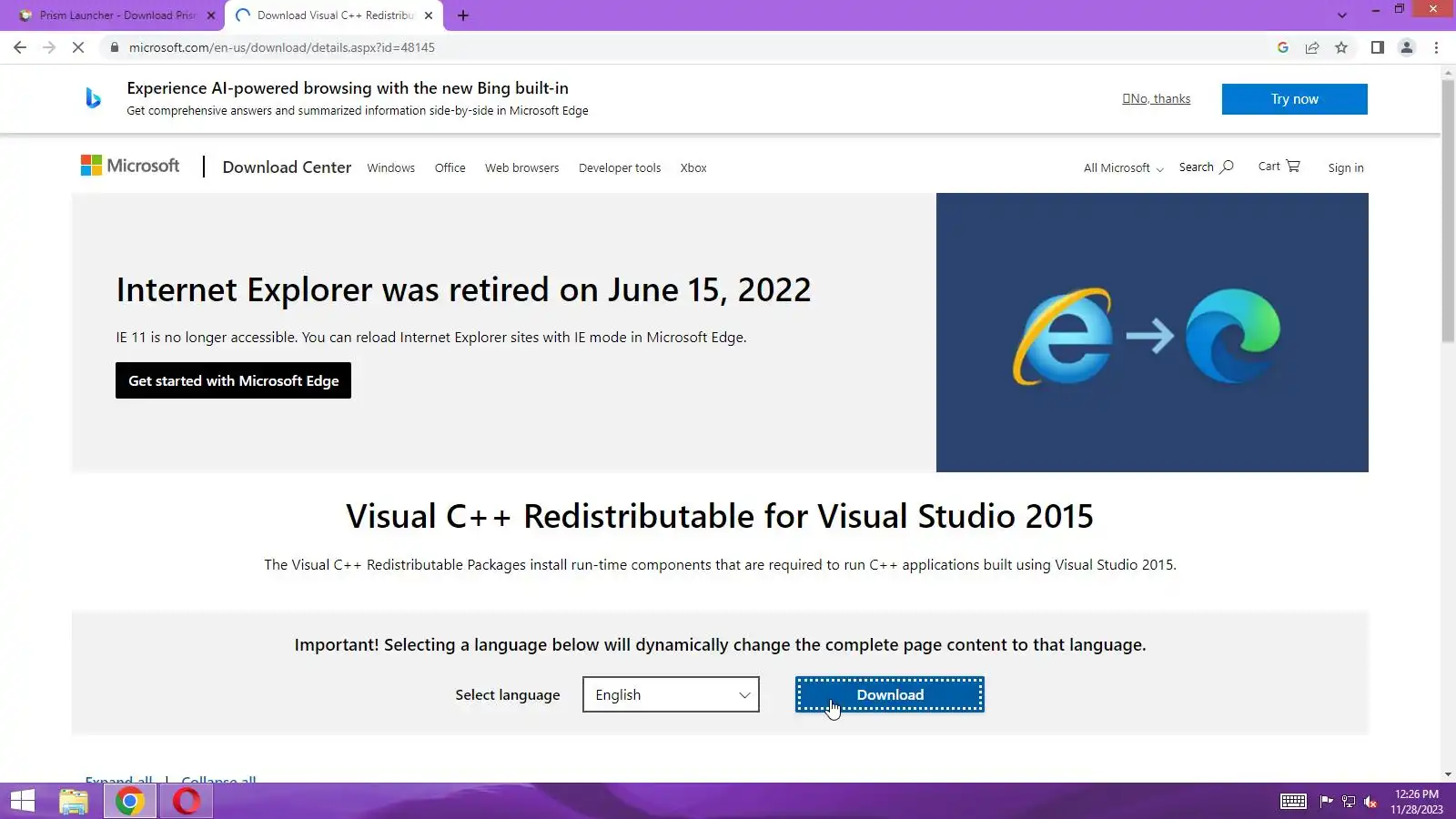Click the Bing logo in the banner

93,98
